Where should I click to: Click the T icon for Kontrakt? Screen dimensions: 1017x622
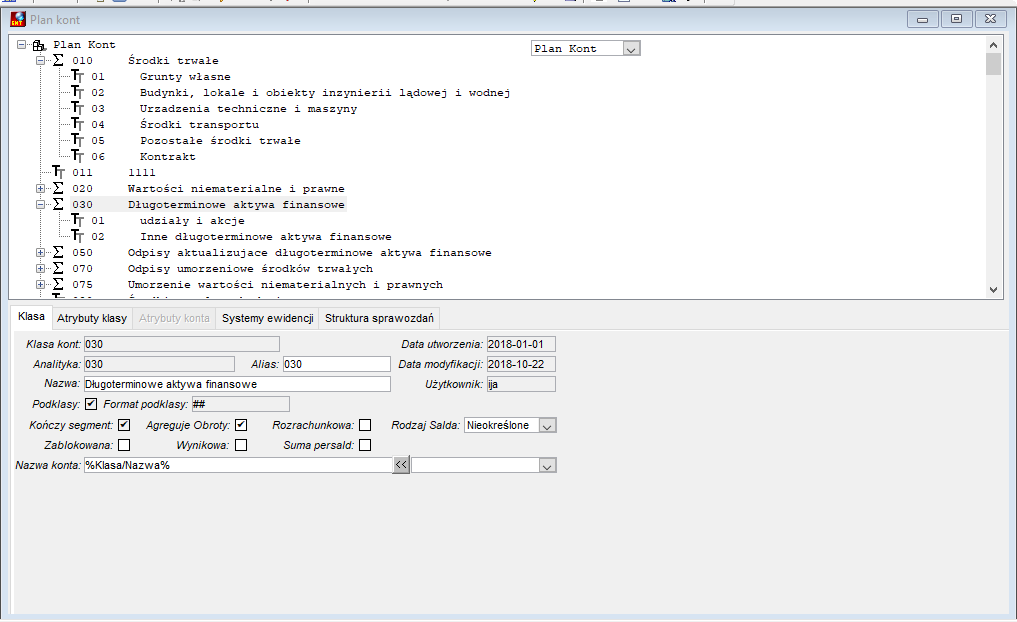tap(78, 156)
